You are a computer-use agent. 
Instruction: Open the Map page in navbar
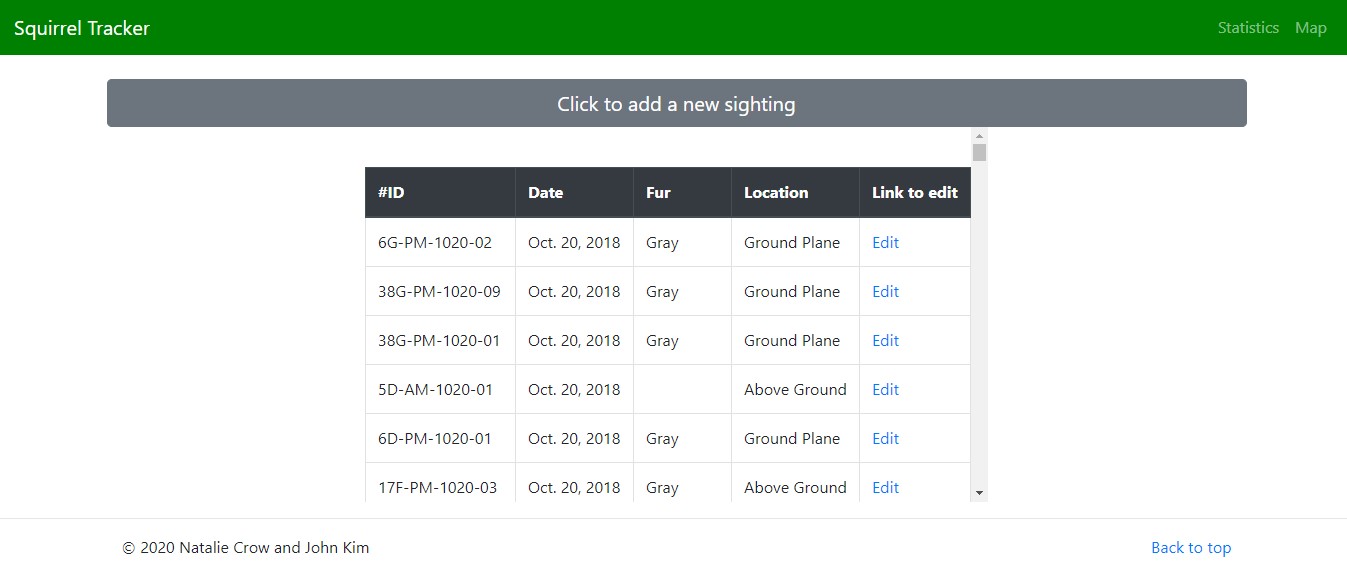pos(1311,28)
